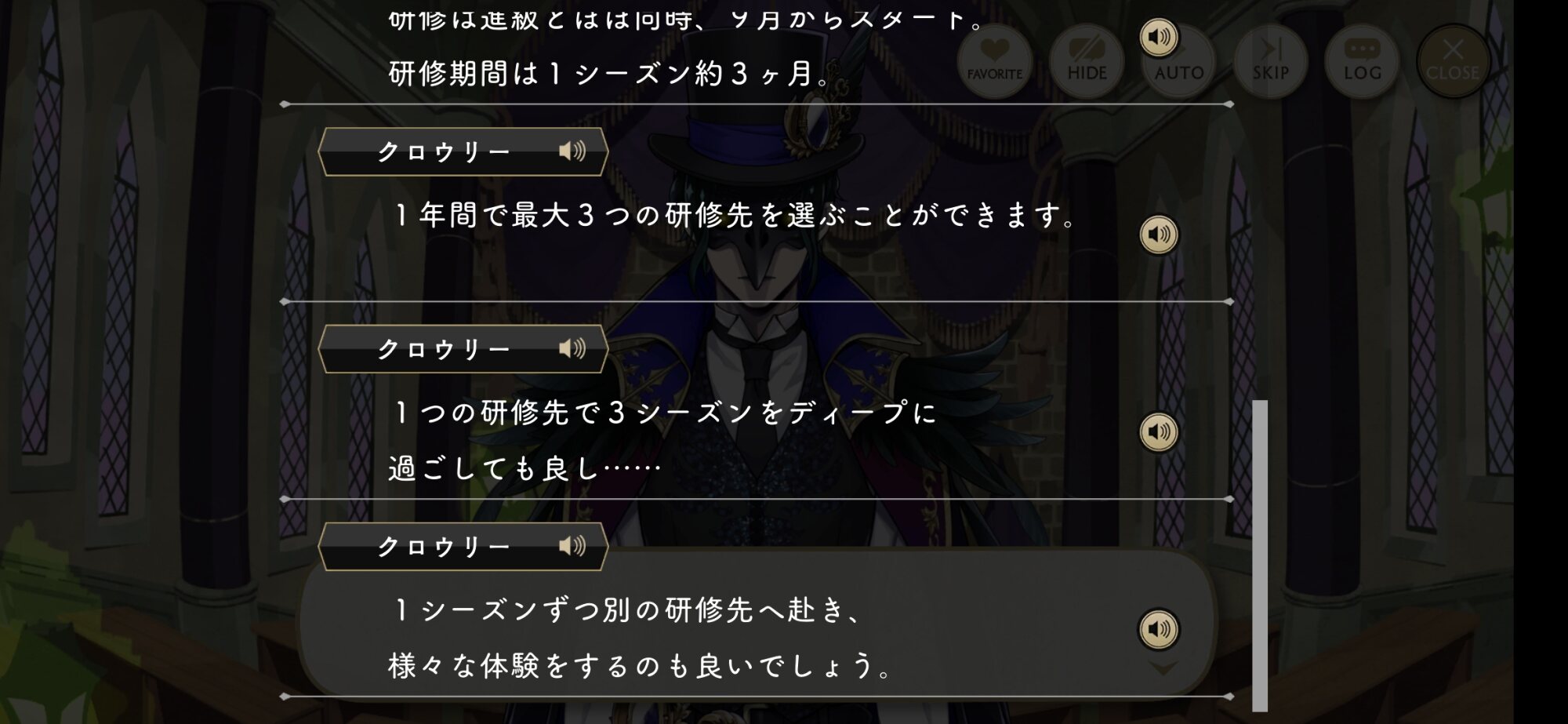
Task: Play voice for the line ending in 約３ヶ月
Action: pyautogui.click(x=1159, y=37)
